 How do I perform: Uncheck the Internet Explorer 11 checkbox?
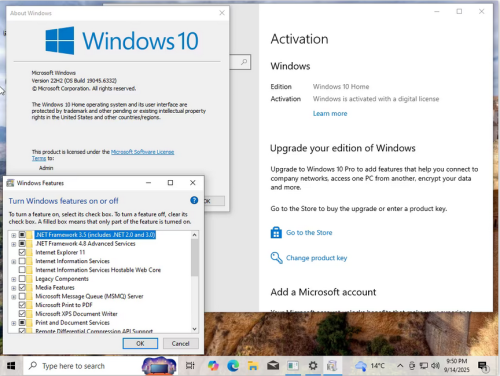pyautogui.click(x=22, y=252)
